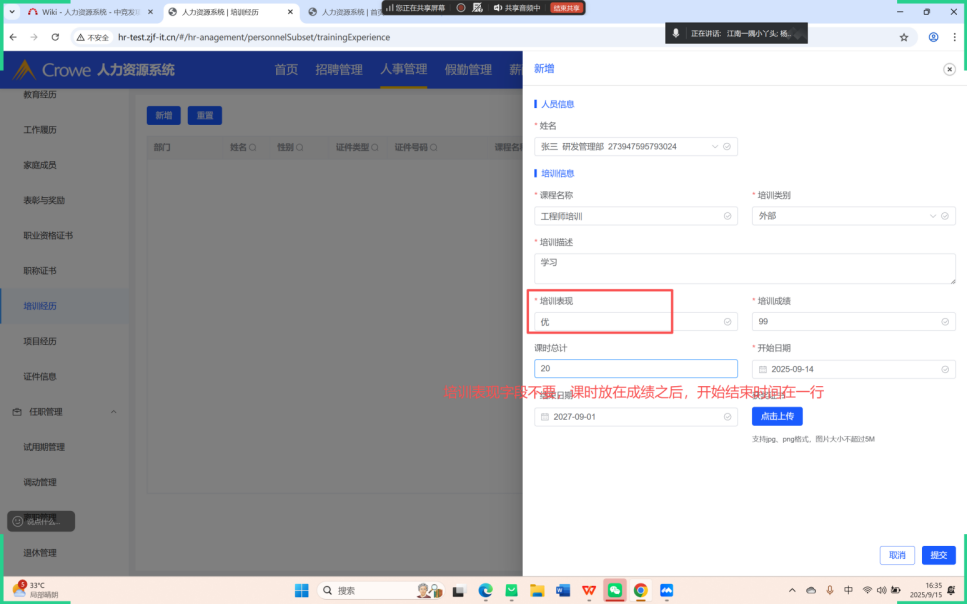Click the search icon beside 证件类型 column header
968x605 pixels.
375,148
